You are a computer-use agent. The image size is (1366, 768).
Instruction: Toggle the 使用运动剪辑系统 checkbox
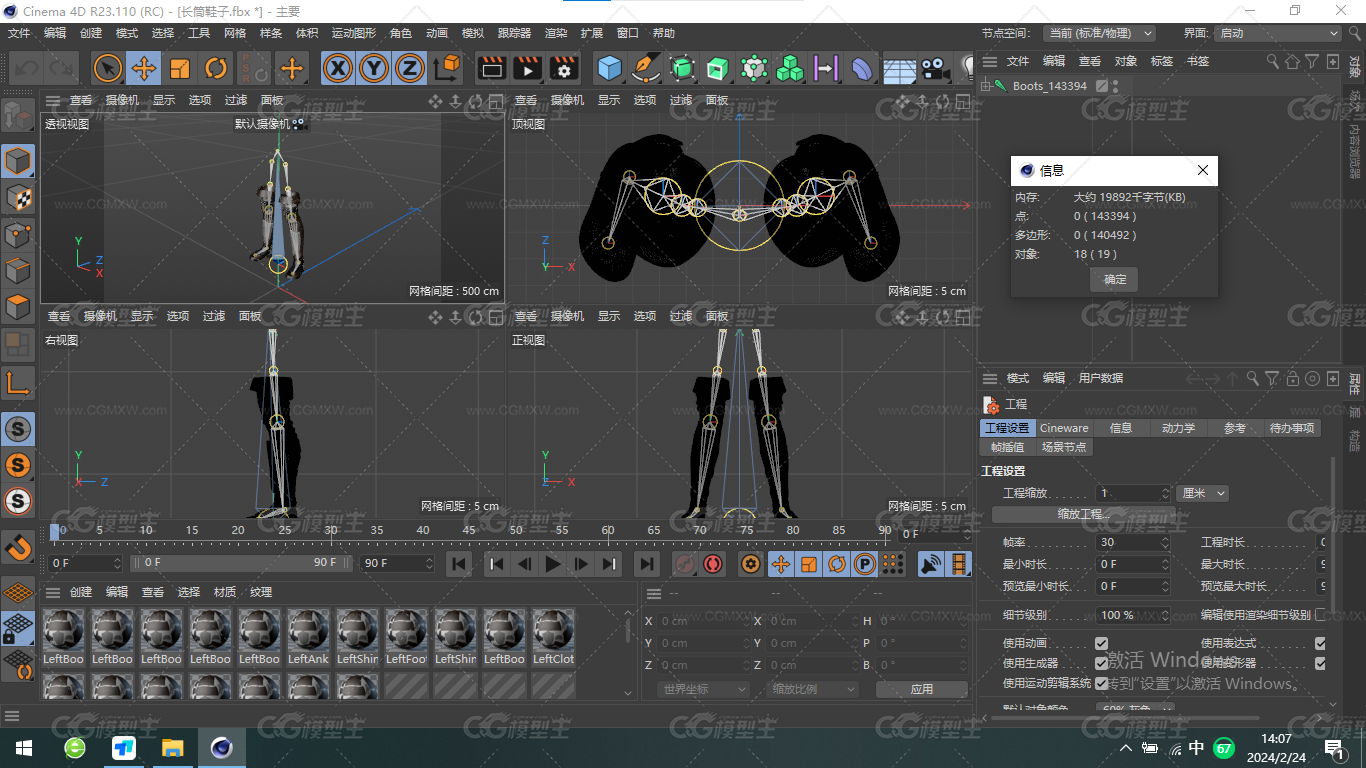click(x=1101, y=683)
